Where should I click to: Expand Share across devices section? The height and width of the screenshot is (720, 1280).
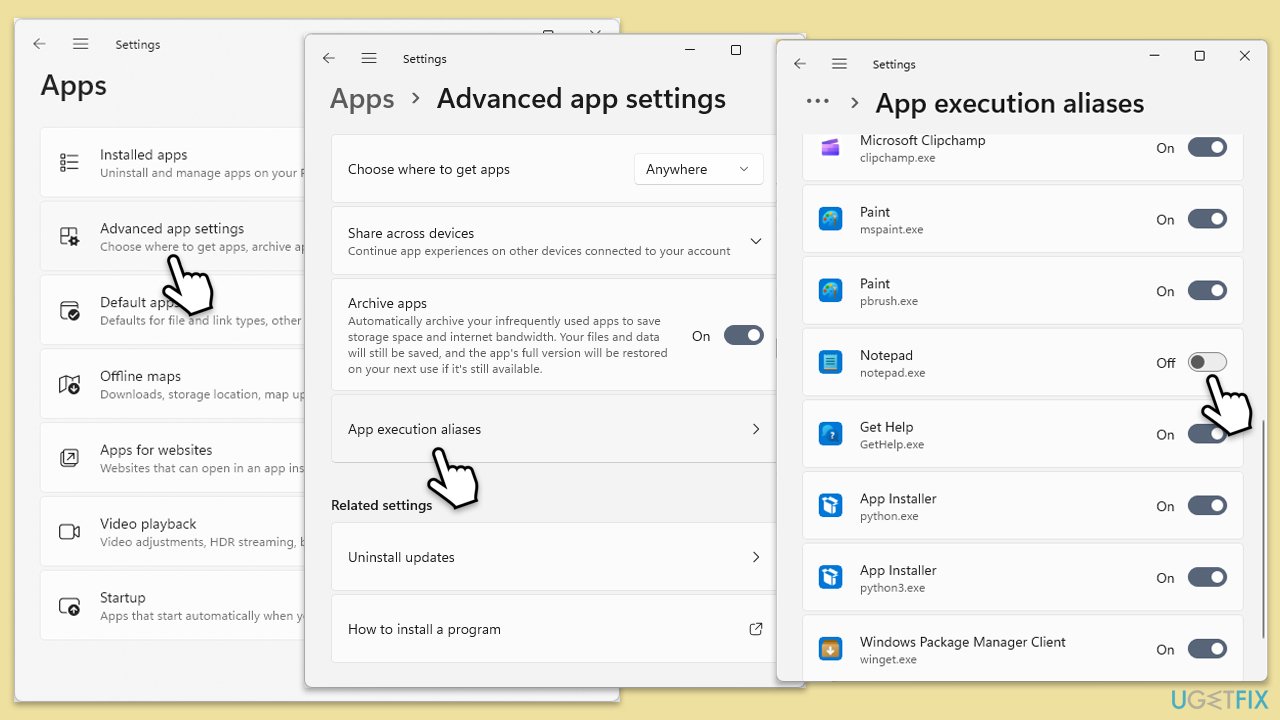click(756, 241)
